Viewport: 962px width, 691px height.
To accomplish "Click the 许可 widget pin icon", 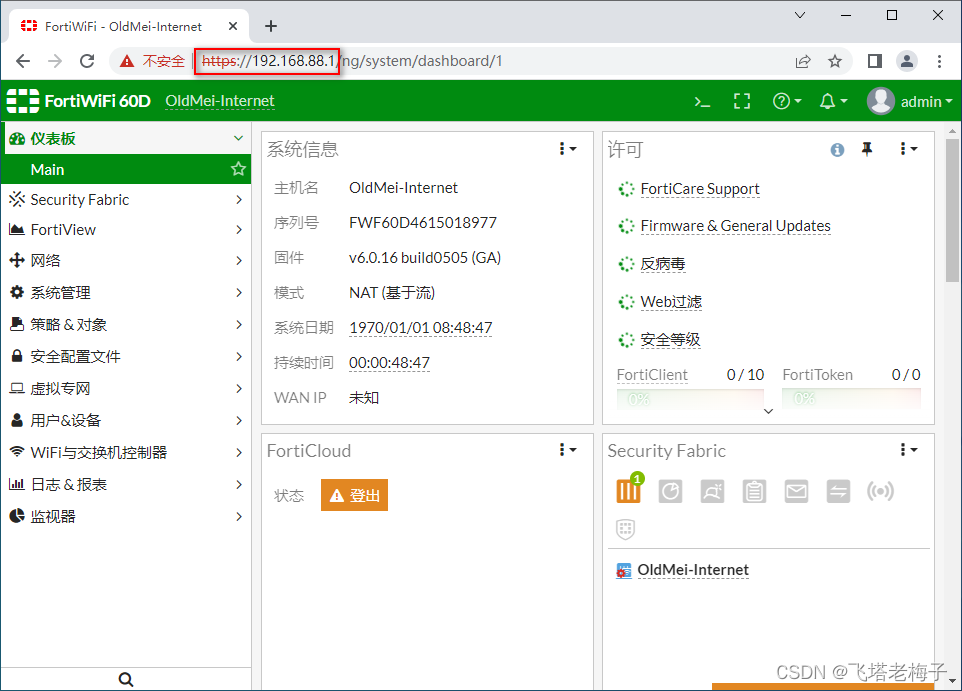I will 866,149.
